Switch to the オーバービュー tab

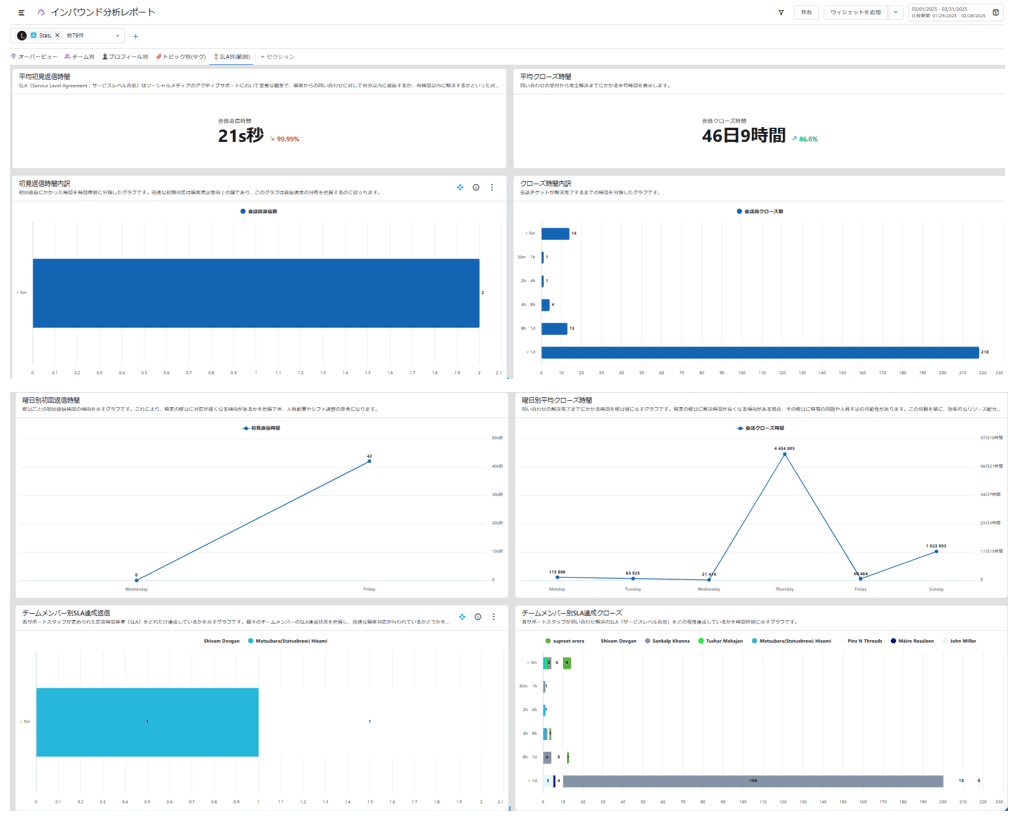click(35, 57)
